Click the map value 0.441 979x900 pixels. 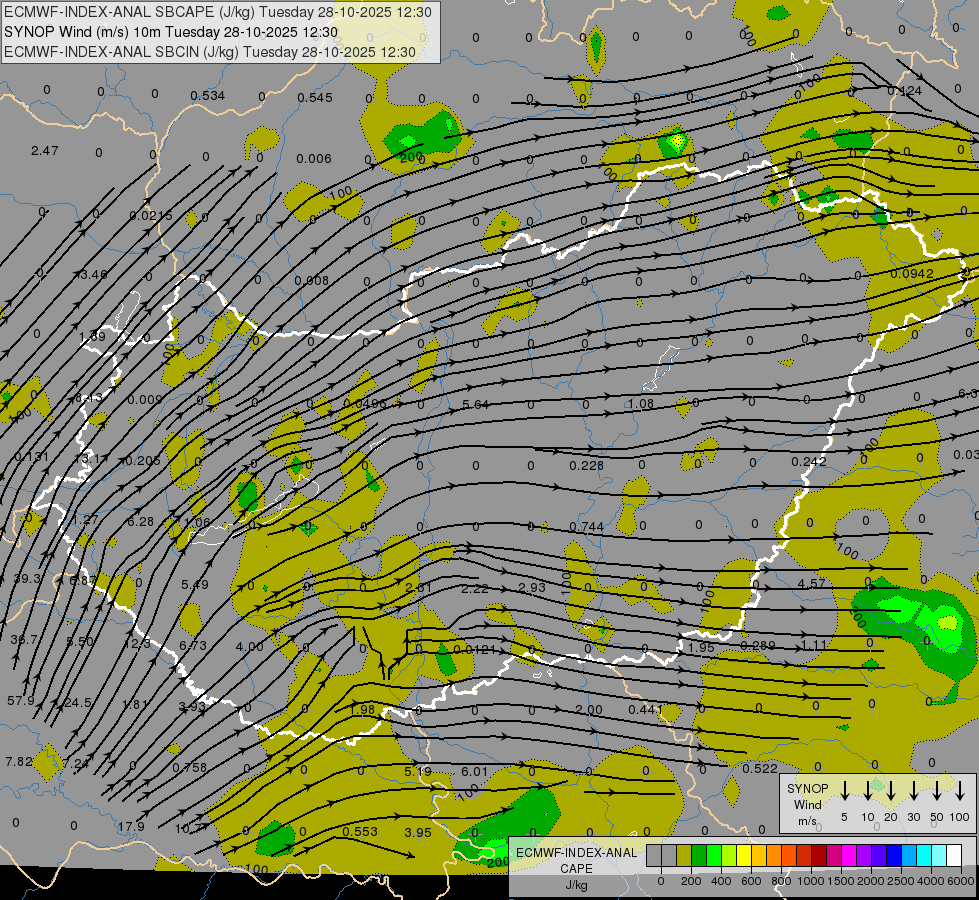[646, 710]
